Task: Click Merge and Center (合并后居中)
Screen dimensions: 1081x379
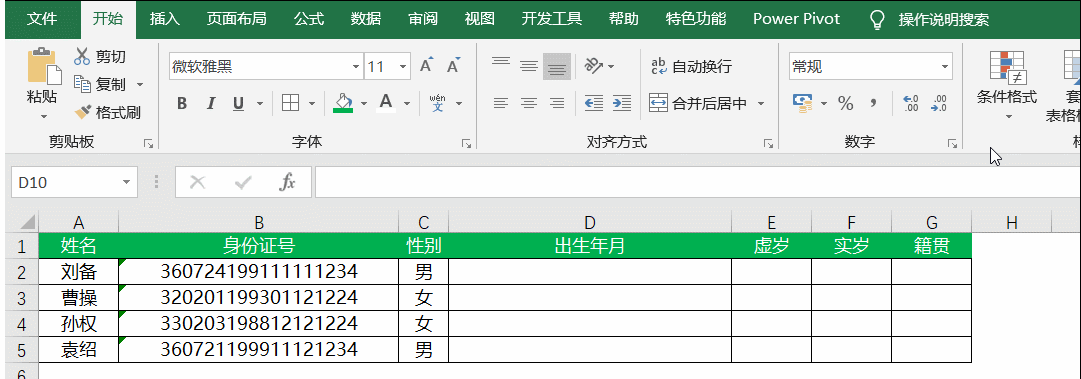Action: tap(699, 103)
